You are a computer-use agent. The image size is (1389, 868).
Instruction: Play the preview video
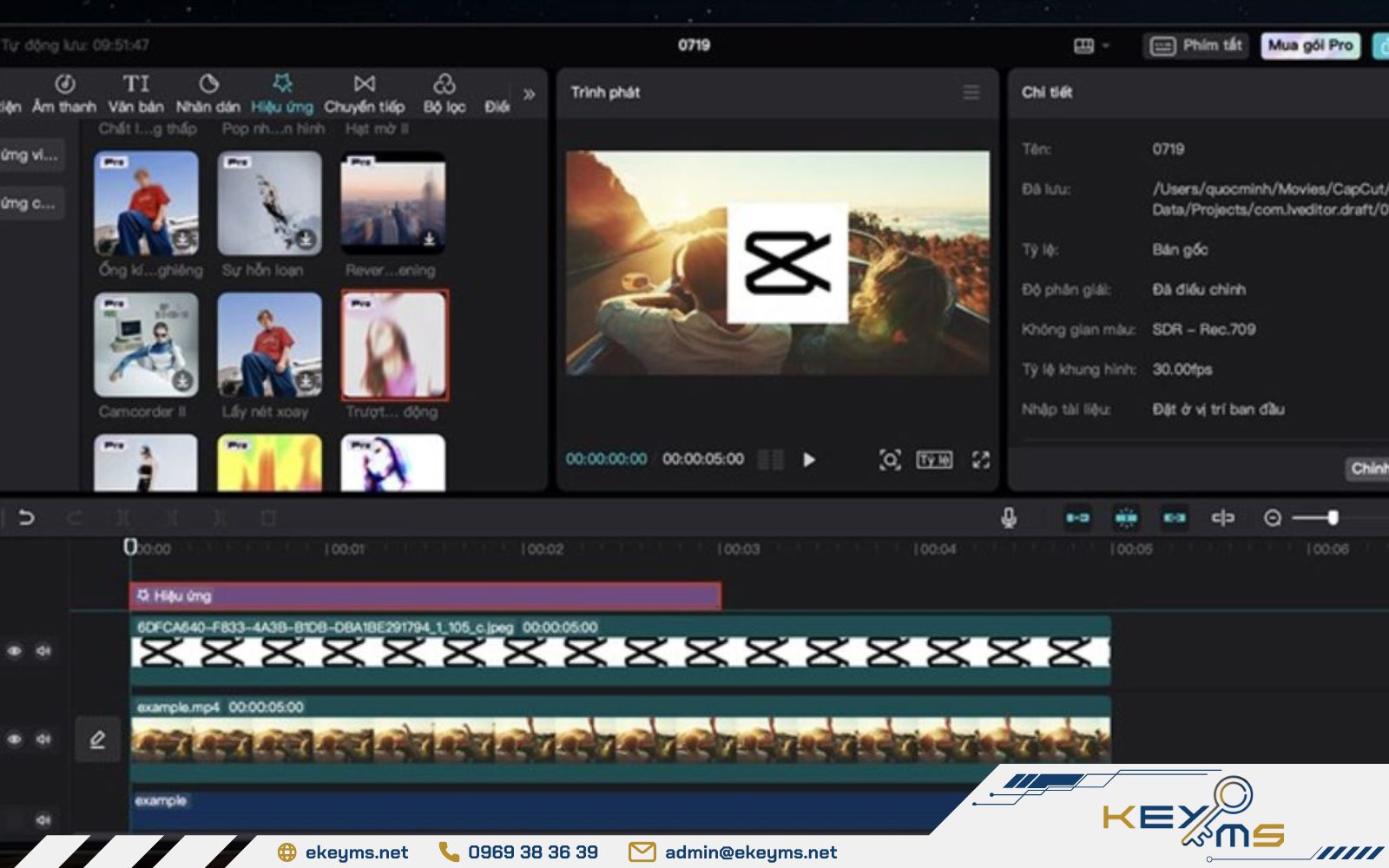click(x=809, y=459)
